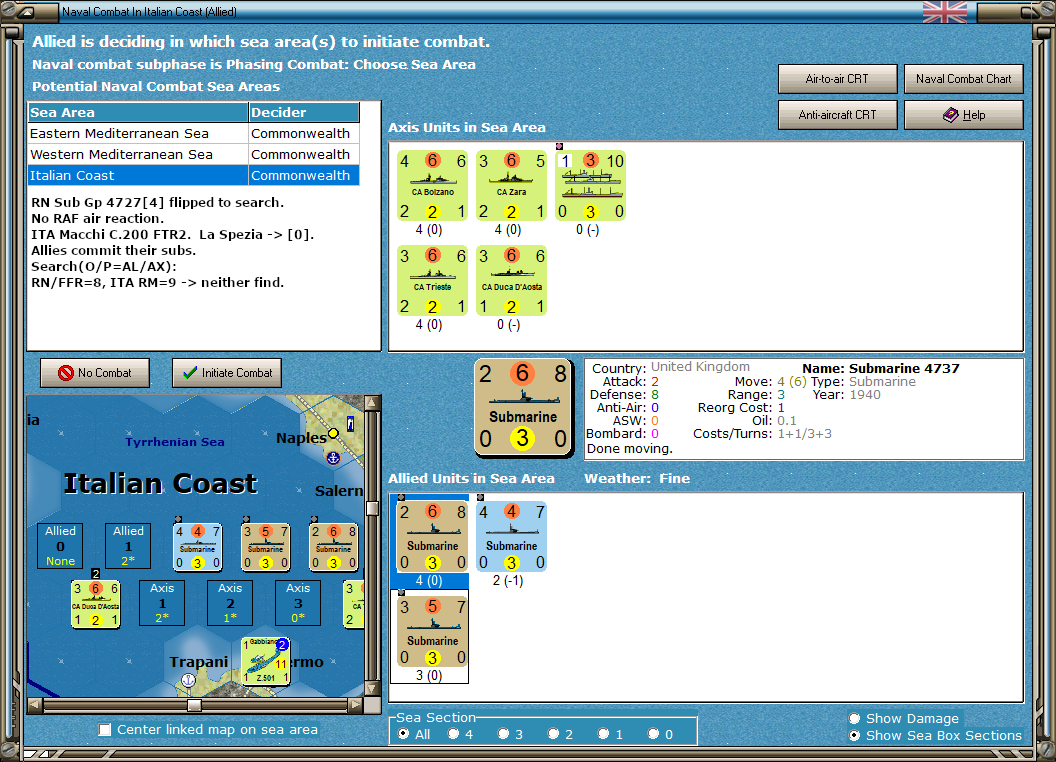Image resolution: width=1056 pixels, height=762 pixels.
Task: Open the Anti-aircraft CRT chart
Action: [837, 115]
